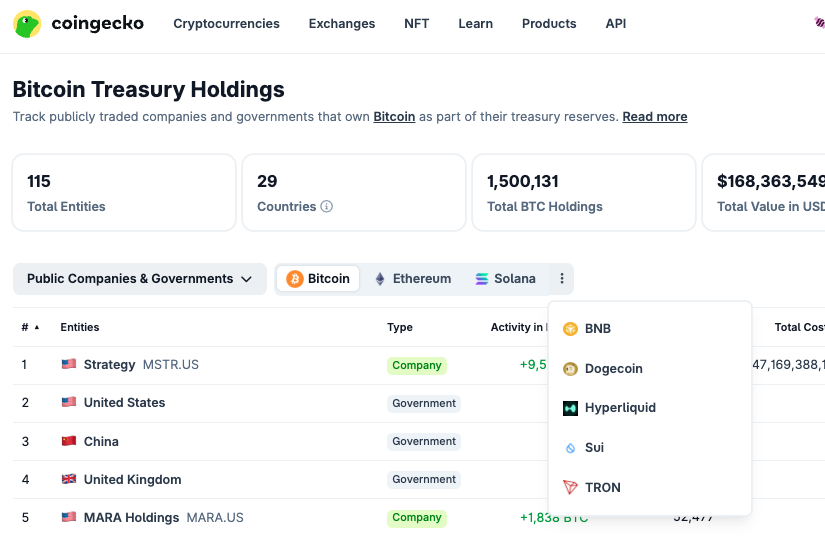Viewport: 825px width, 537px height.
Task: Click the Dogecoin coin icon
Action: coord(570,369)
